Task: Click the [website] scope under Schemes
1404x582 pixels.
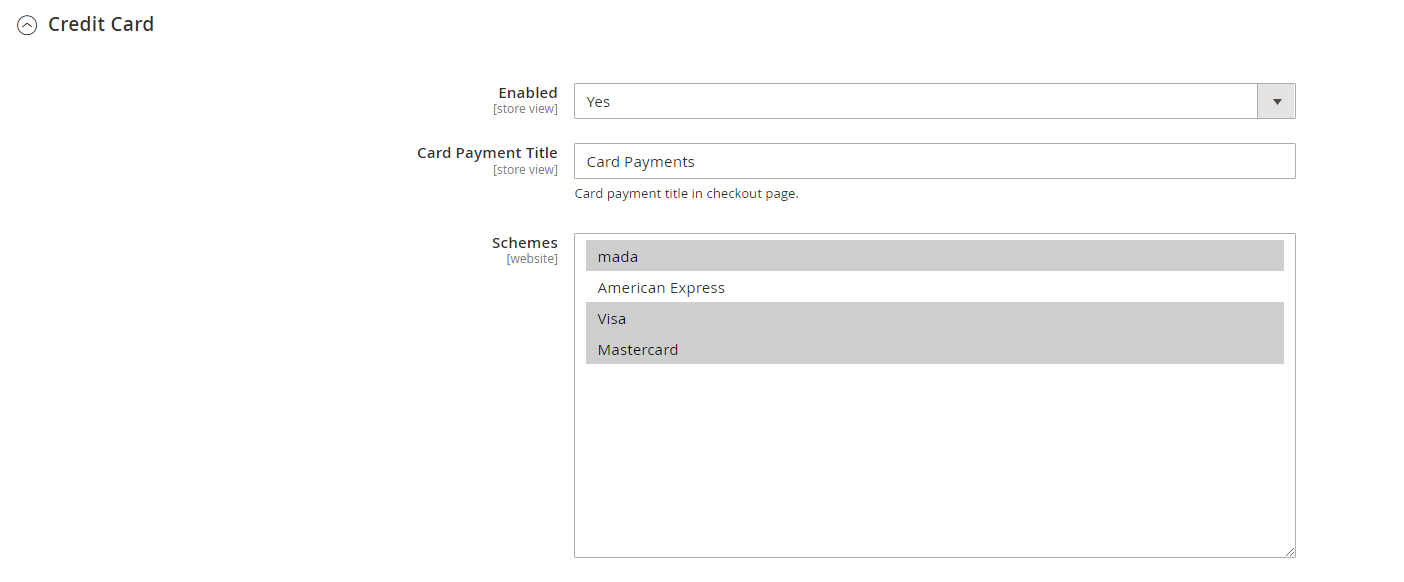Action: pos(531,259)
